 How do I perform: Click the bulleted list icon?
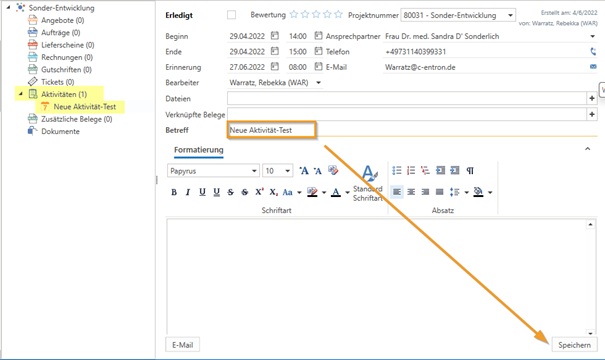tap(397, 171)
